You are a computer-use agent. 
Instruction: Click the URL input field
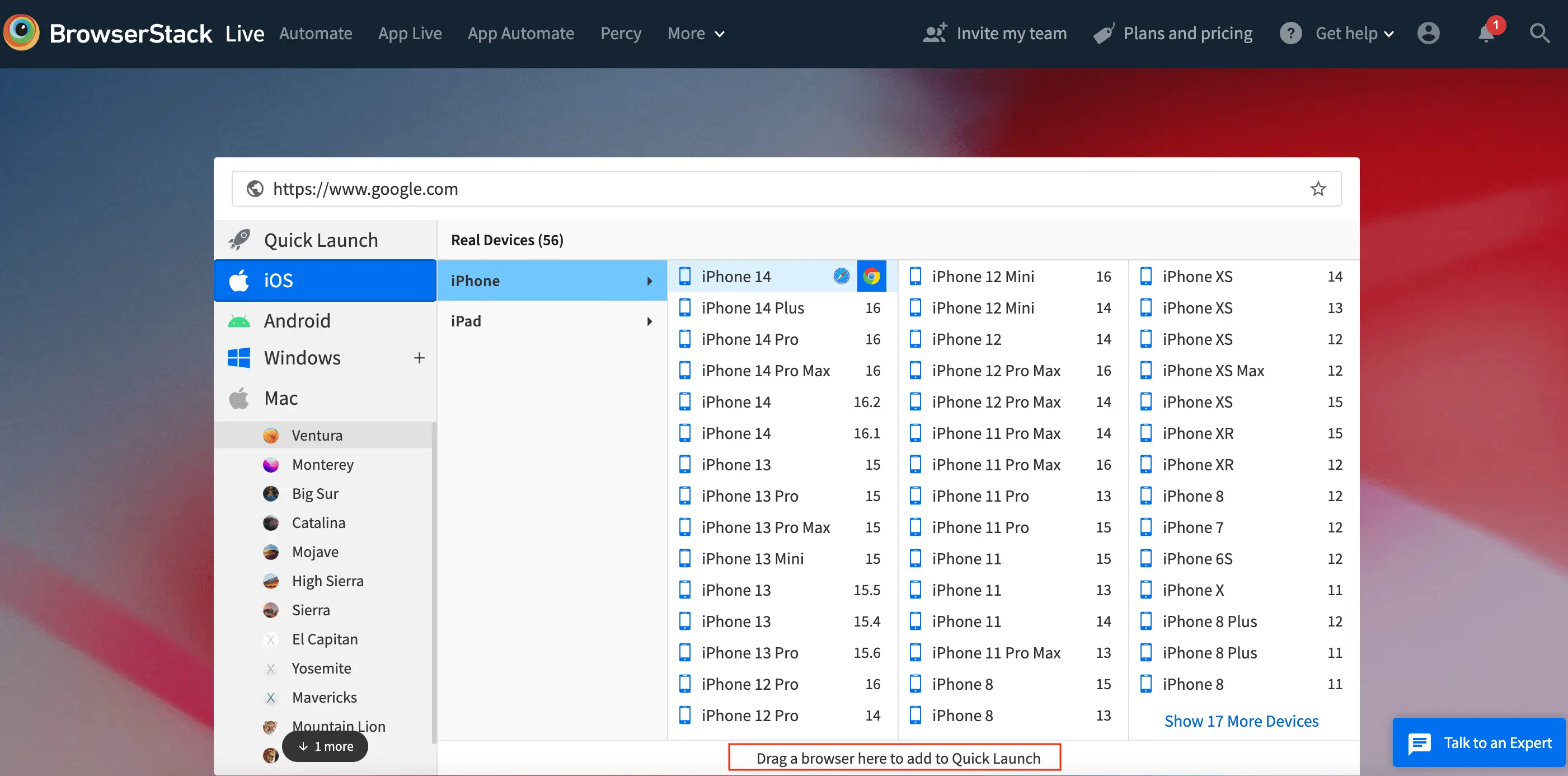(786, 189)
